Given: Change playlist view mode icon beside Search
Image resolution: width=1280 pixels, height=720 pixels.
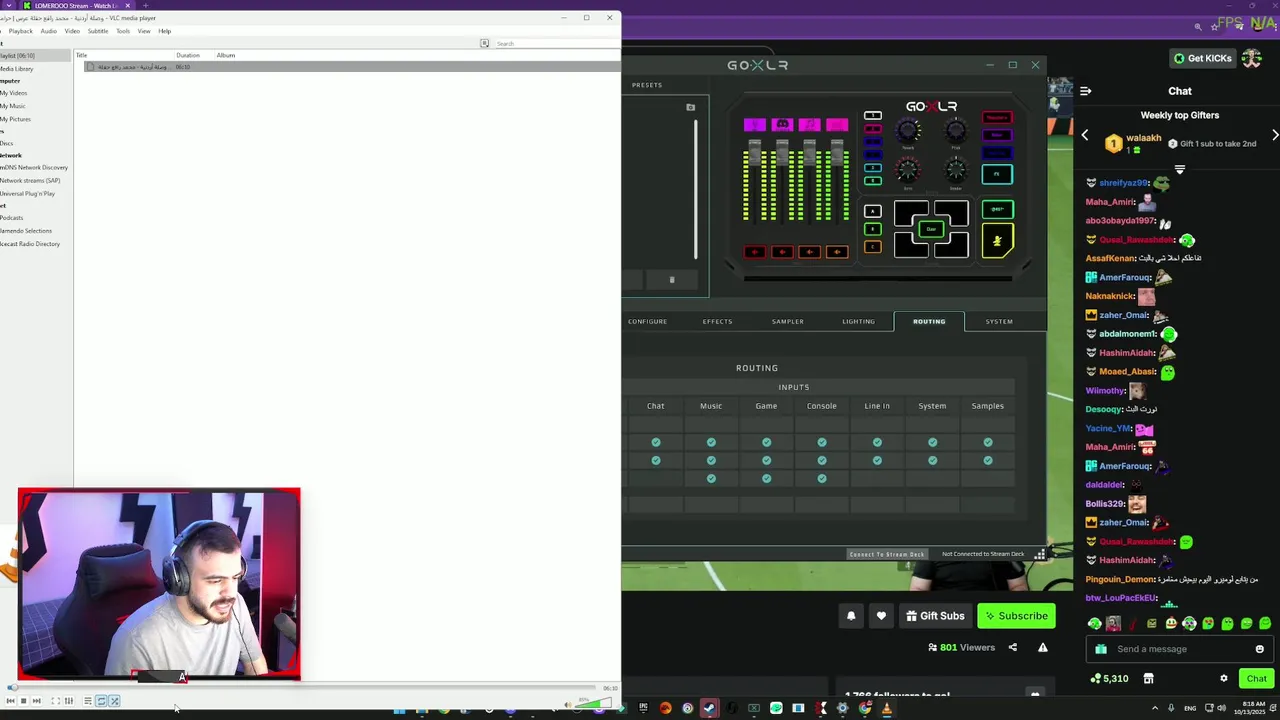Looking at the screenshot, I should (484, 43).
